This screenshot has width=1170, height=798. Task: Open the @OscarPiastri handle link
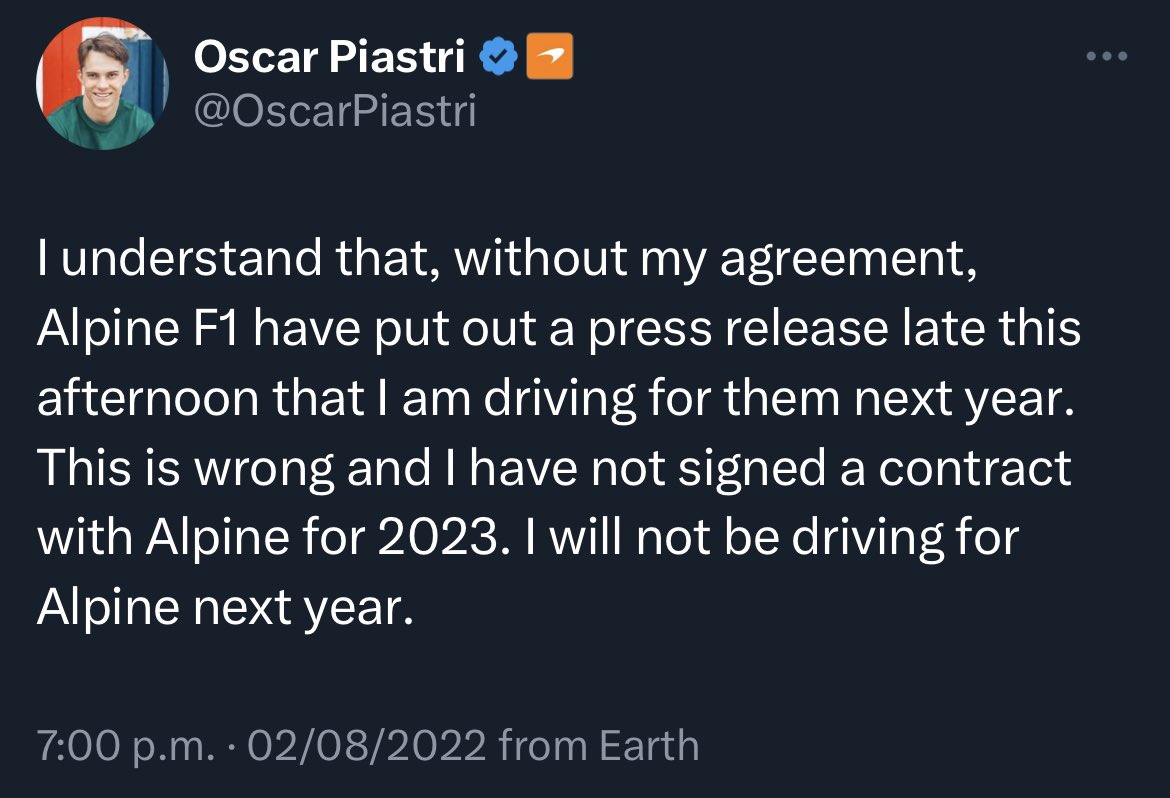click(335, 112)
